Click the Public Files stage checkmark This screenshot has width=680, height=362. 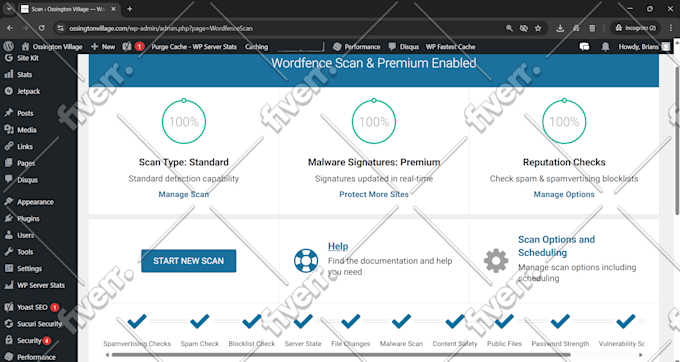[504, 322]
